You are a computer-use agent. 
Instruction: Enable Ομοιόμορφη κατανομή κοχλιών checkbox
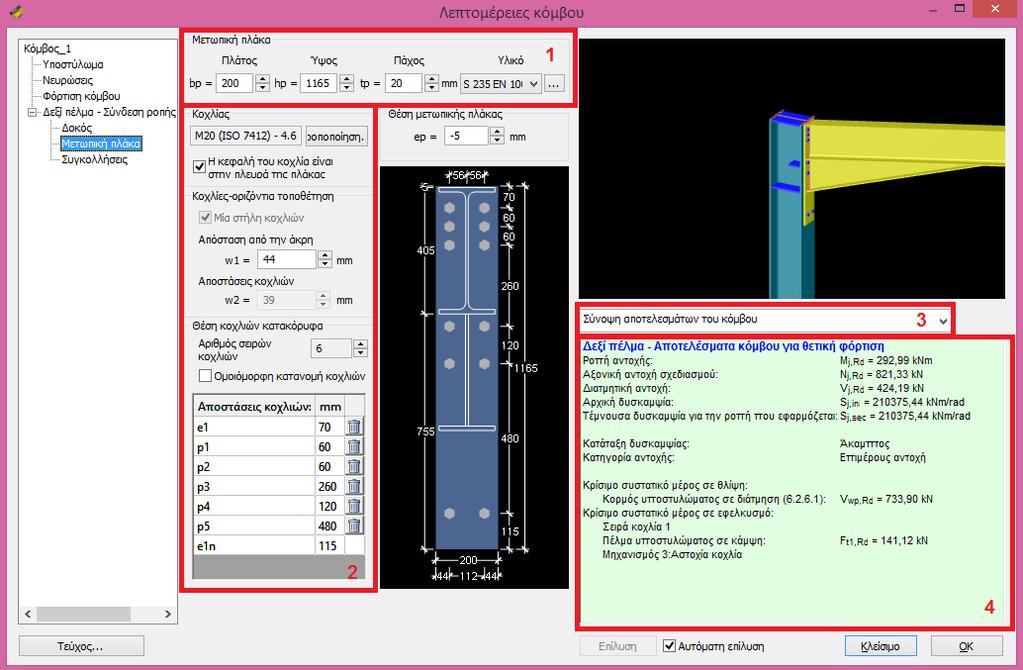205,376
